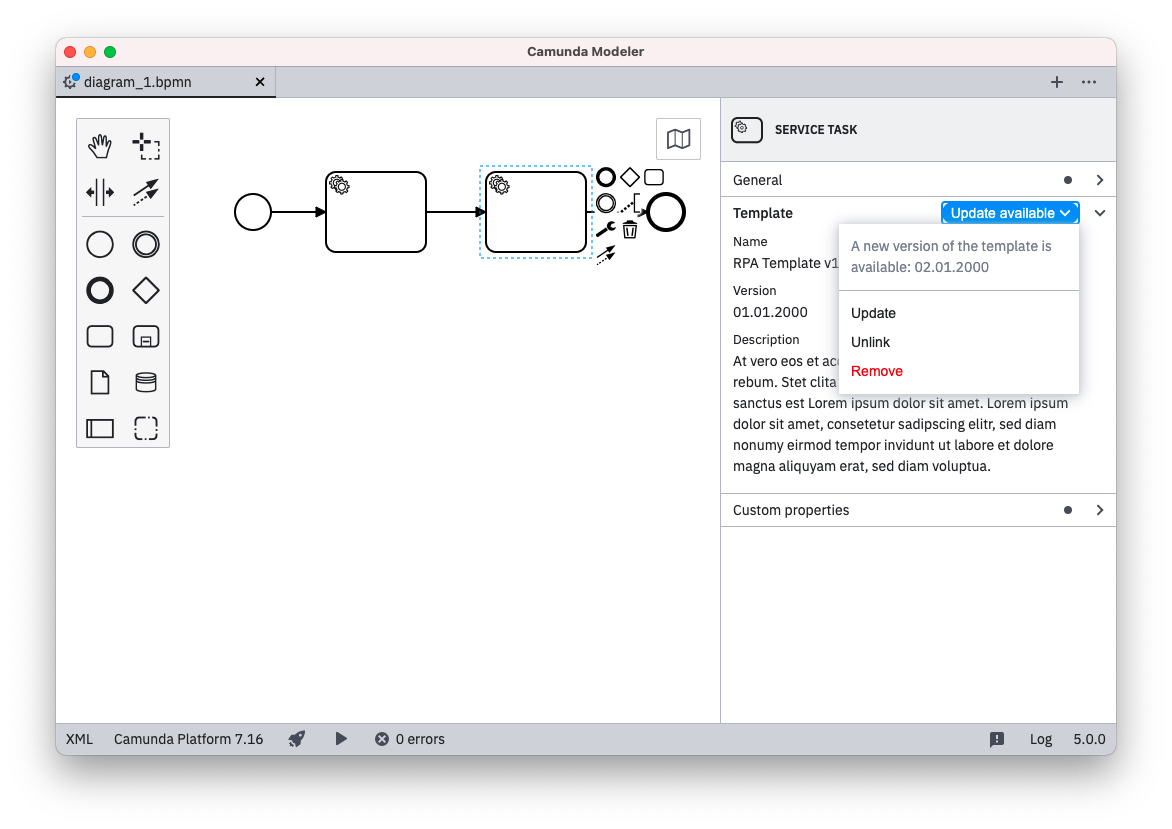Viewport: 1172px width, 829px height.
Task: Choose Unlink from template menu
Action: (870, 342)
